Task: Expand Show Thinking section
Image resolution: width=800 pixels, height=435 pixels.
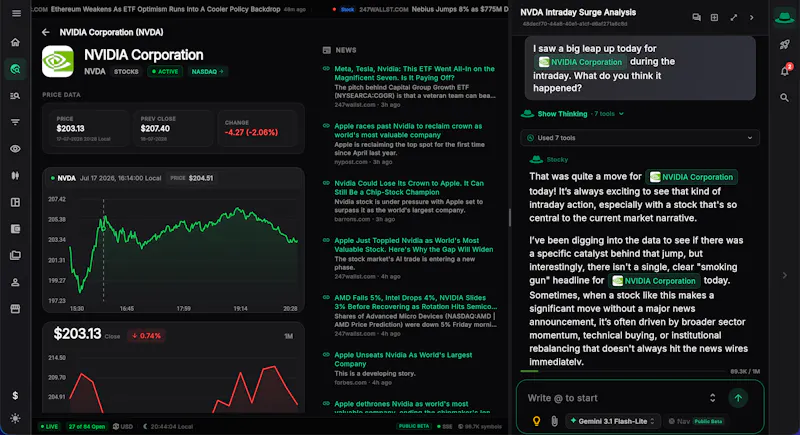Action: 573,114
